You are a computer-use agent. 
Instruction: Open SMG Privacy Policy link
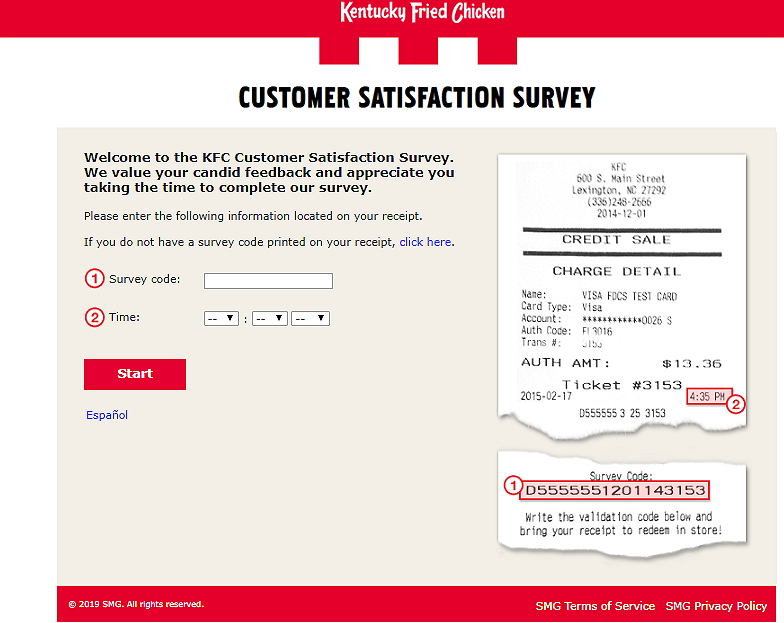[x=716, y=606]
